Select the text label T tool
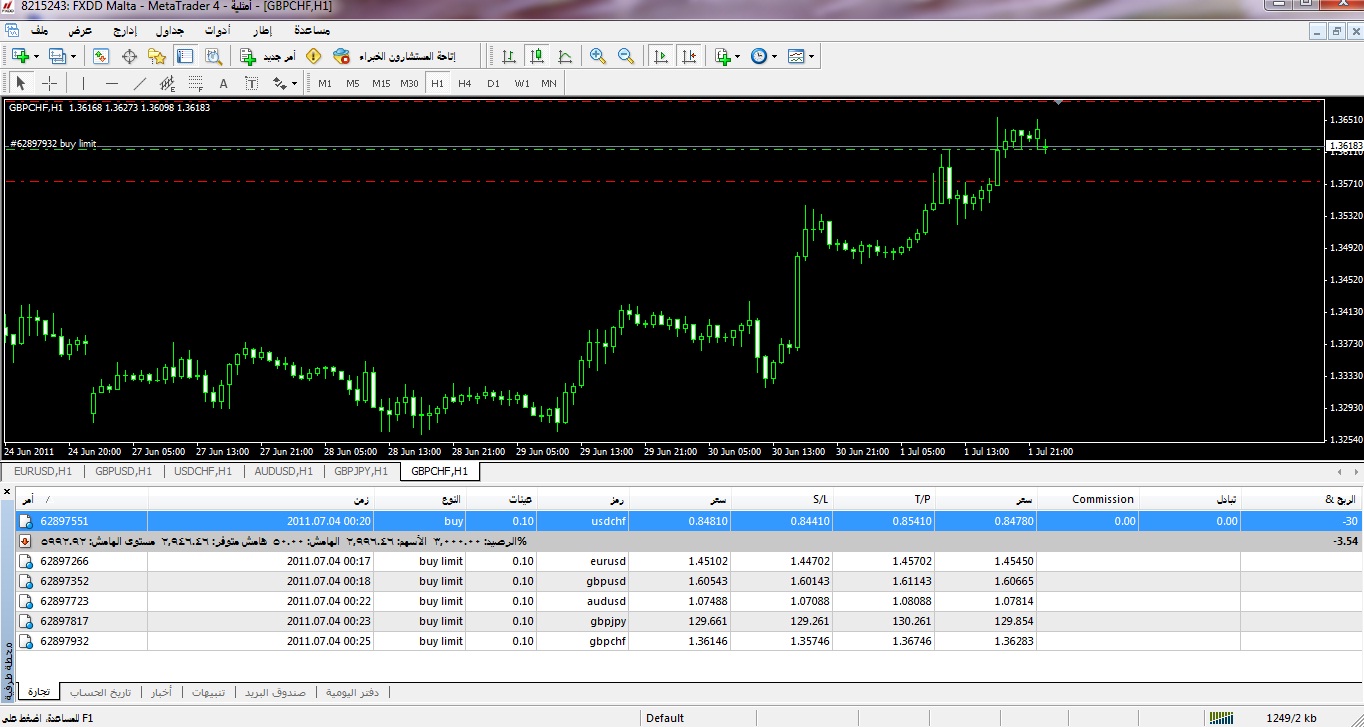 251,83
